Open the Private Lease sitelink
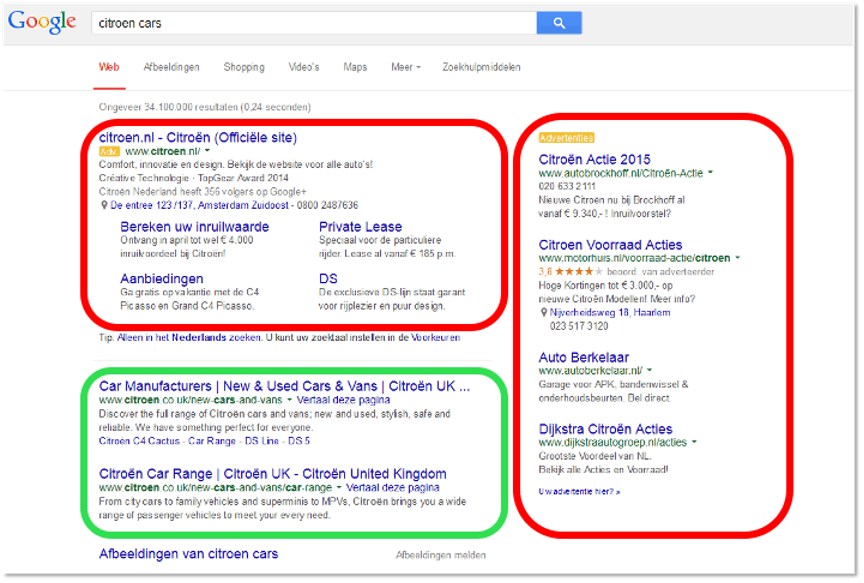Screen dimensions: 864x583 (x=360, y=227)
